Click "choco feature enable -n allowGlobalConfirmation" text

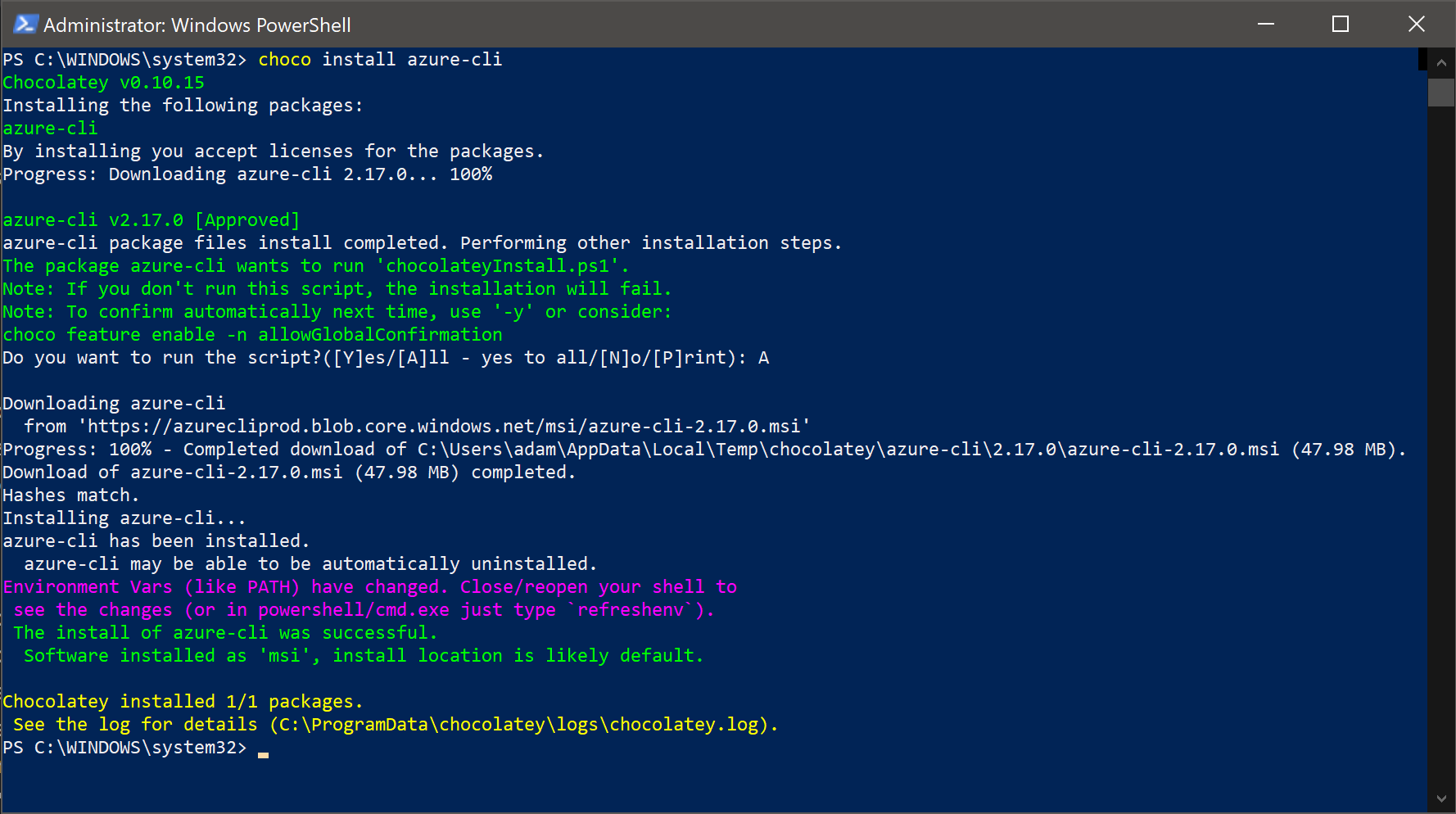tap(252, 335)
